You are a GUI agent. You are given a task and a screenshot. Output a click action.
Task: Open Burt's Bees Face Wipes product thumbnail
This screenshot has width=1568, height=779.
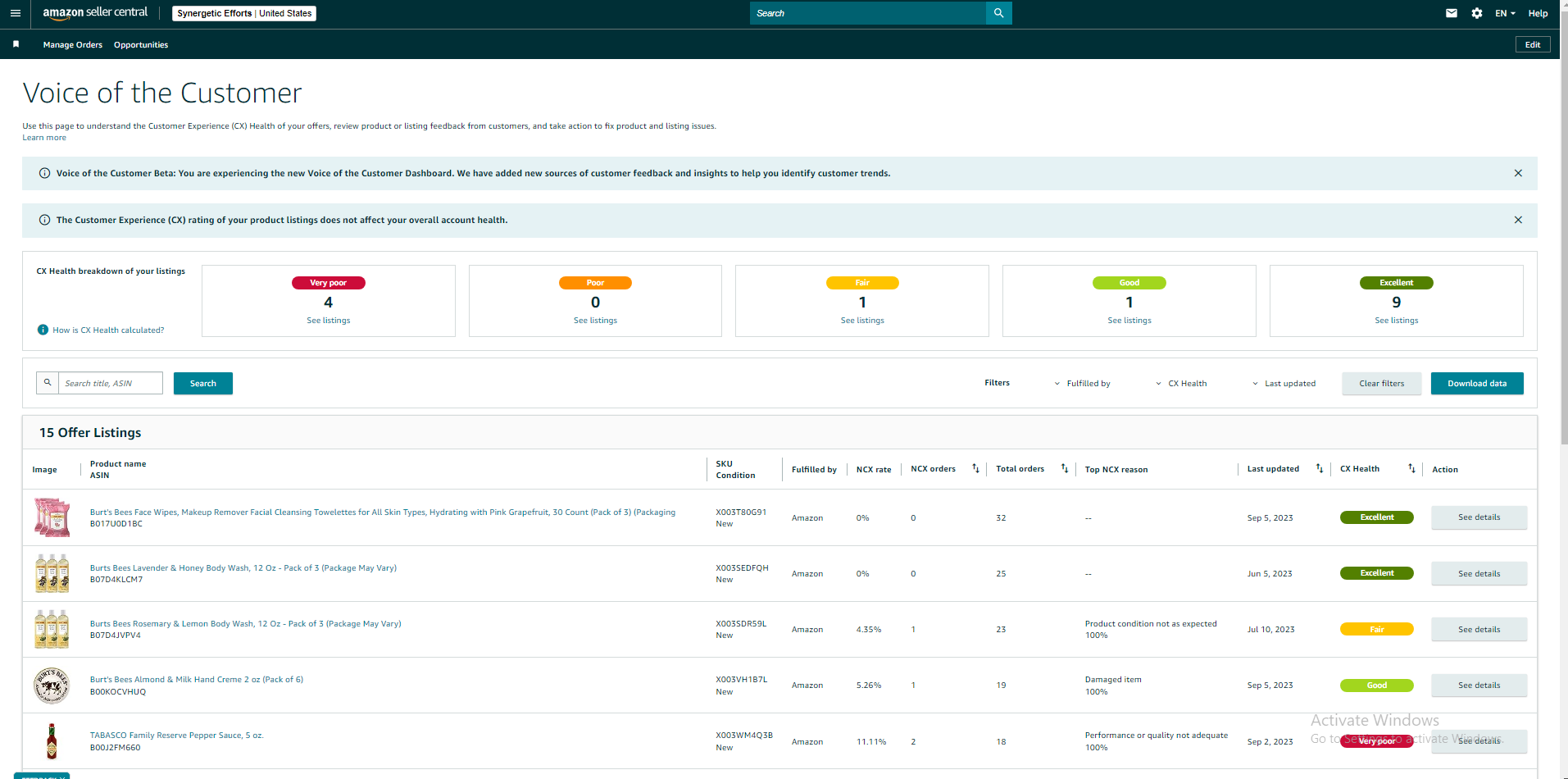point(52,517)
